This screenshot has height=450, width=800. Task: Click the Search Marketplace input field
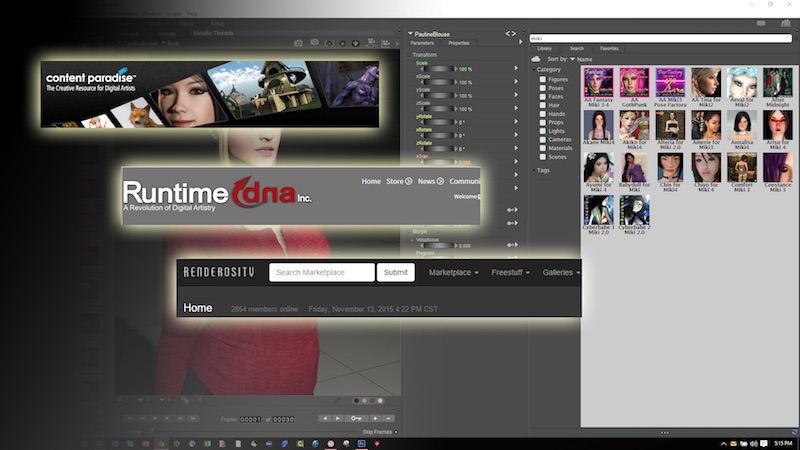click(x=321, y=272)
